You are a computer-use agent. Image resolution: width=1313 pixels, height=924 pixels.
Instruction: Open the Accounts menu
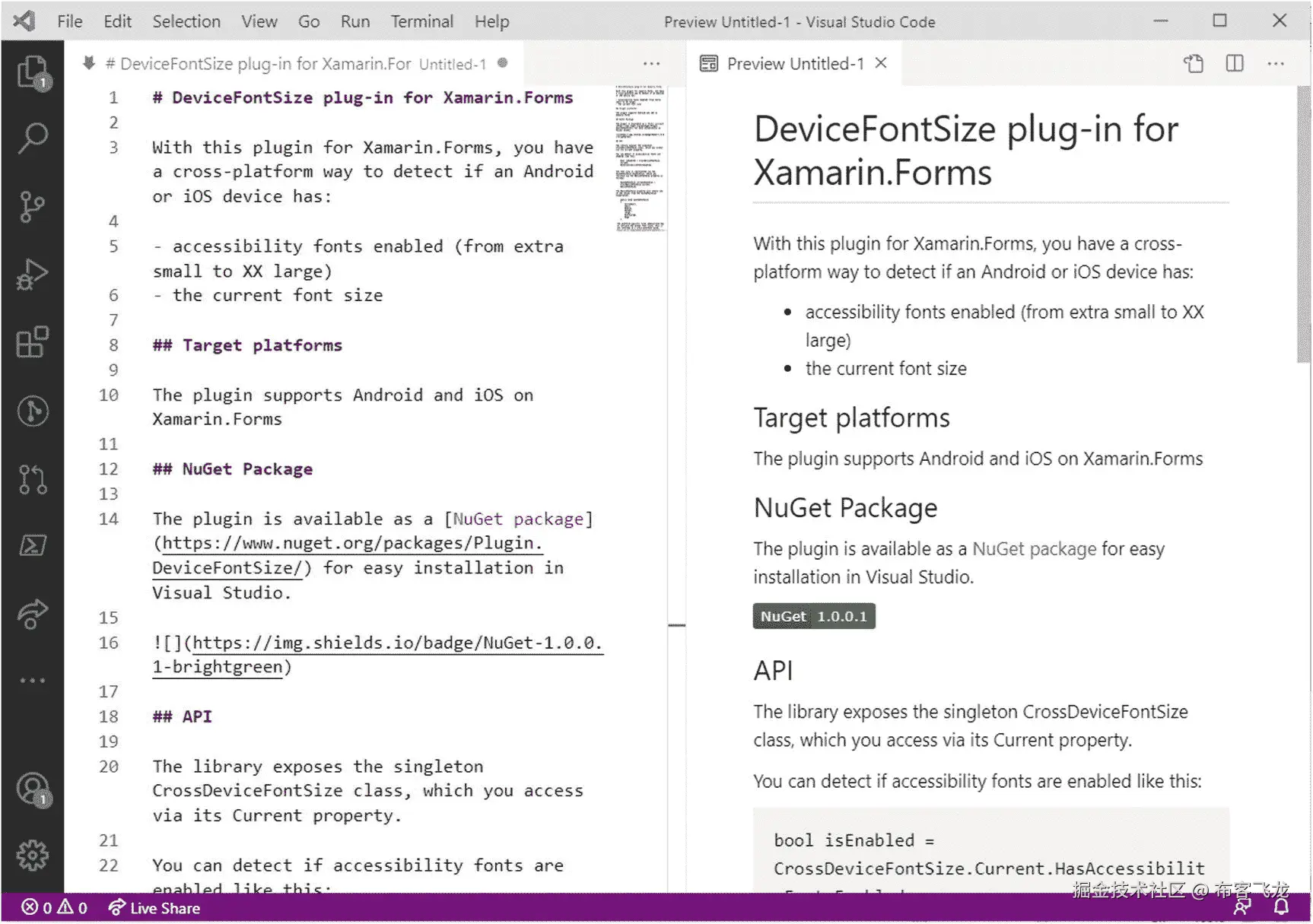click(x=33, y=789)
